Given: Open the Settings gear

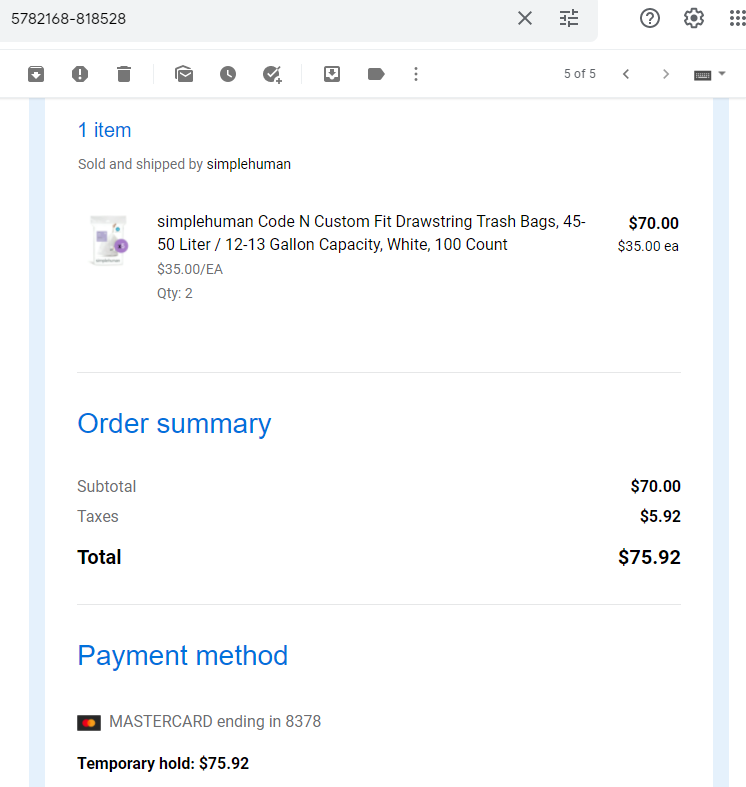Looking at the screenshot, I should pyautogui.click(x=694, y=19).
